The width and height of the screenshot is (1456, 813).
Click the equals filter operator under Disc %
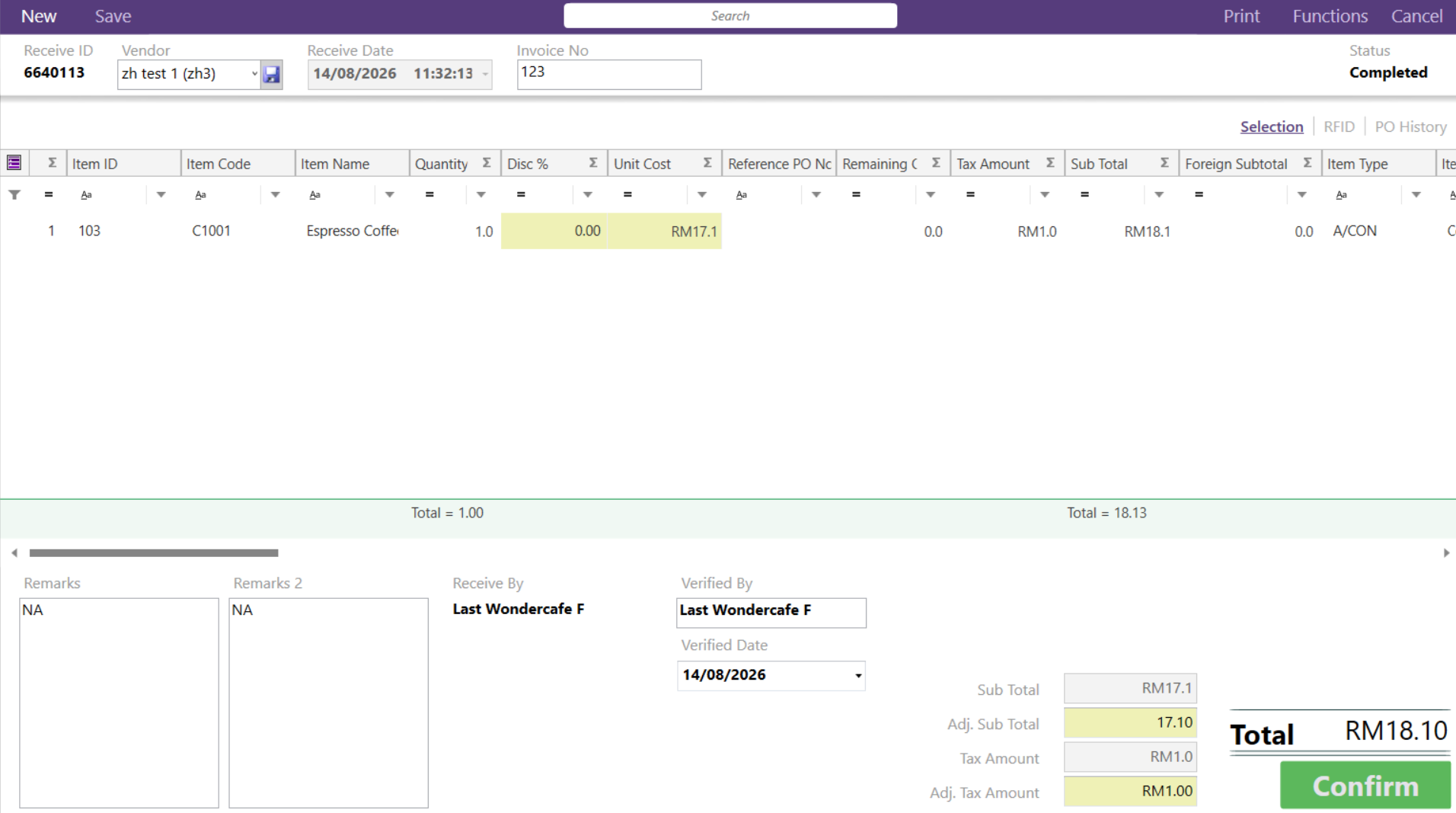(x=521, y=195)
